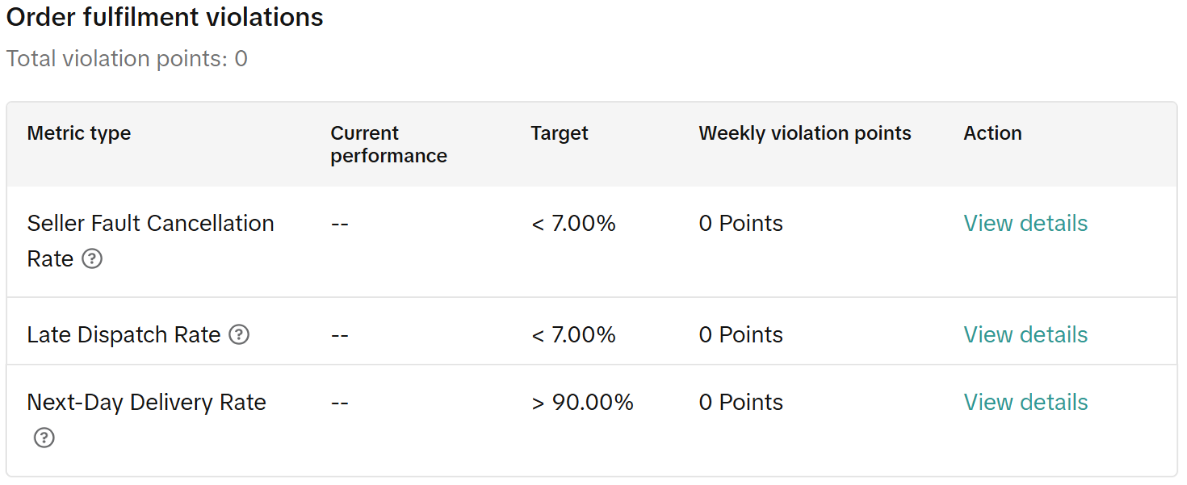Click help icon beside Seller Fault Cancellation Rate
This screenshot has height=485, width=1187.
coord(92,260)
